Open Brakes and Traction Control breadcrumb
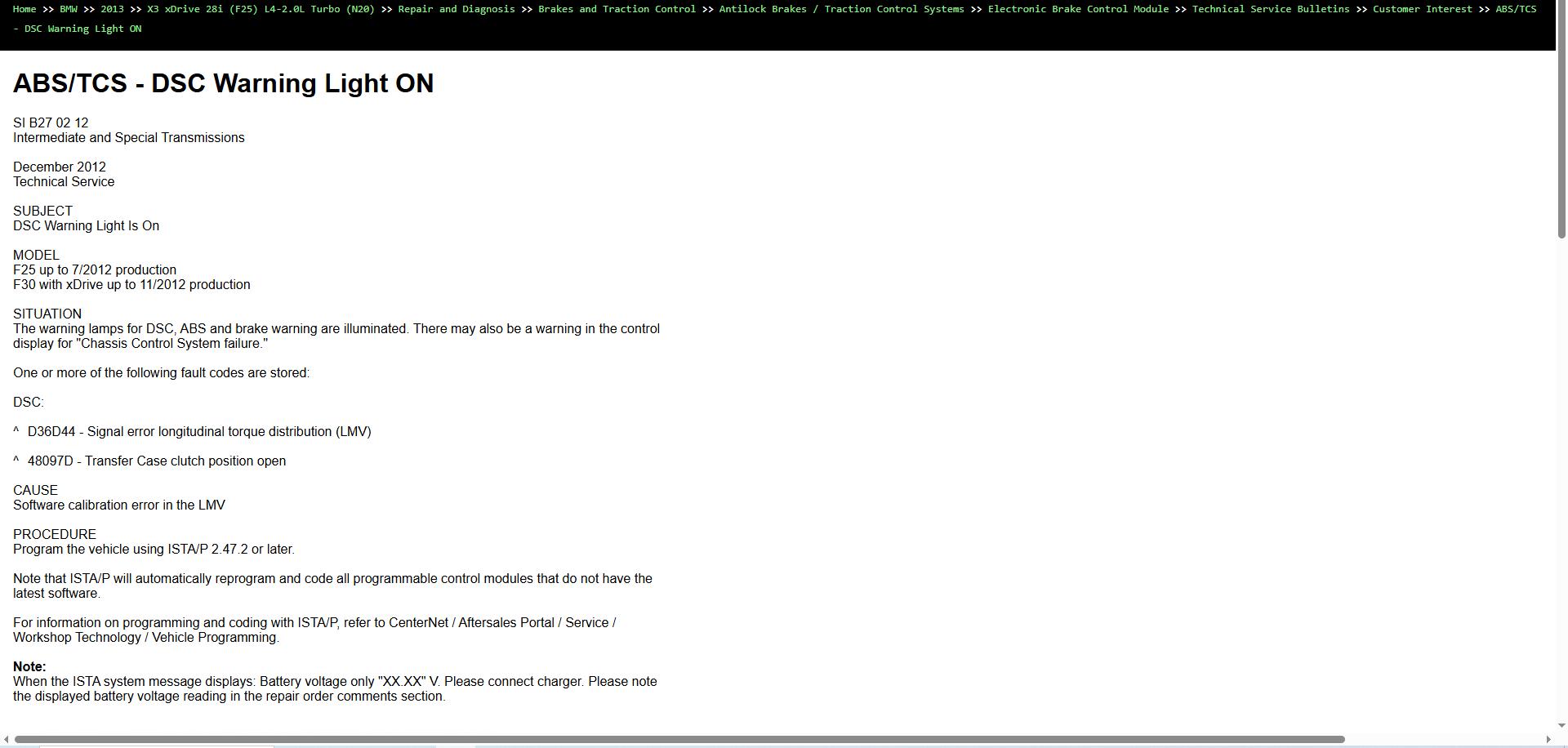1568x748 pixels. (617, 9)
